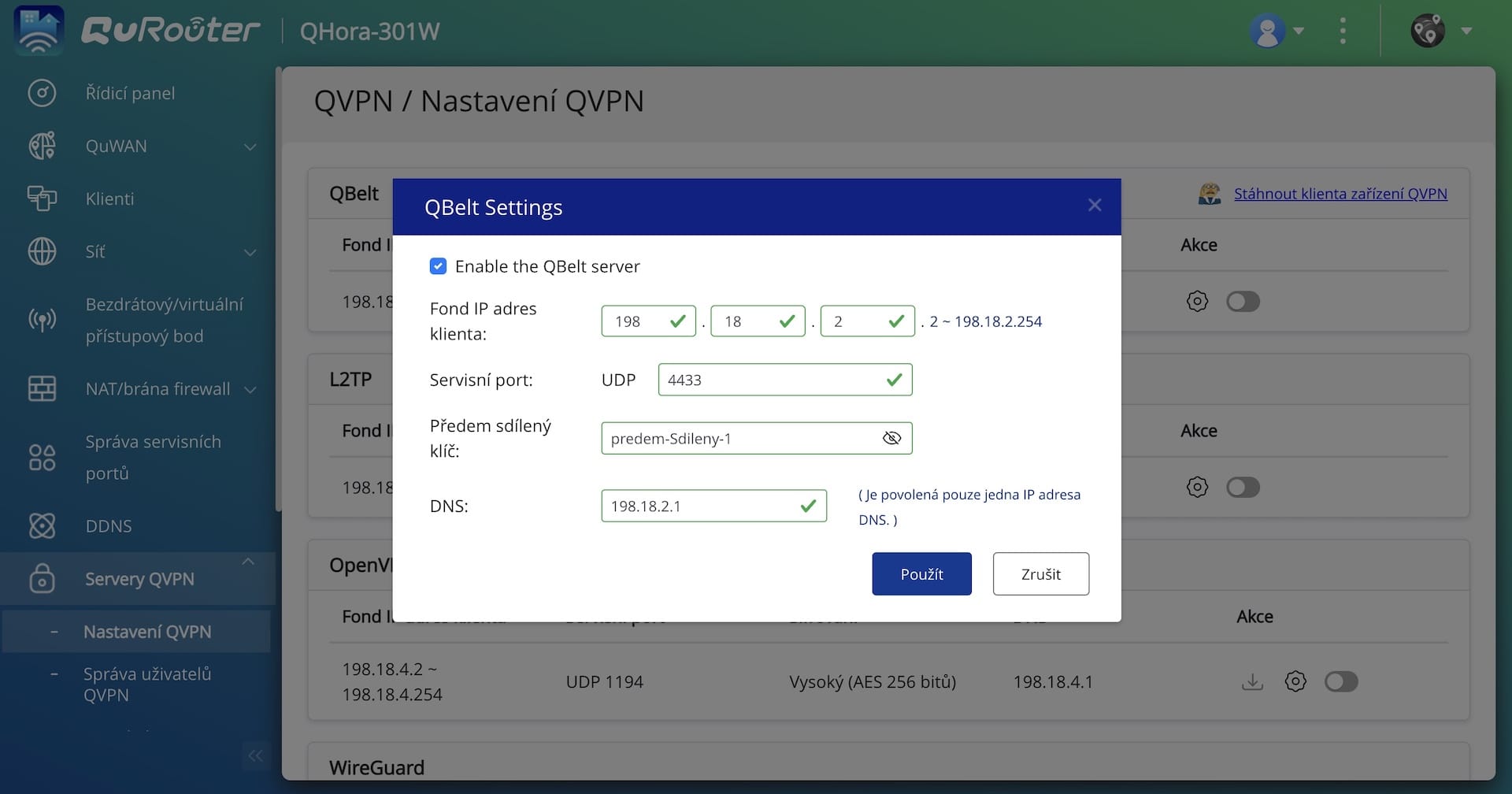This screenshot has width=1512, height=794.
Task: Open Stáhnout klienta zařízení QVPN link
Action: coord(1340,194)
